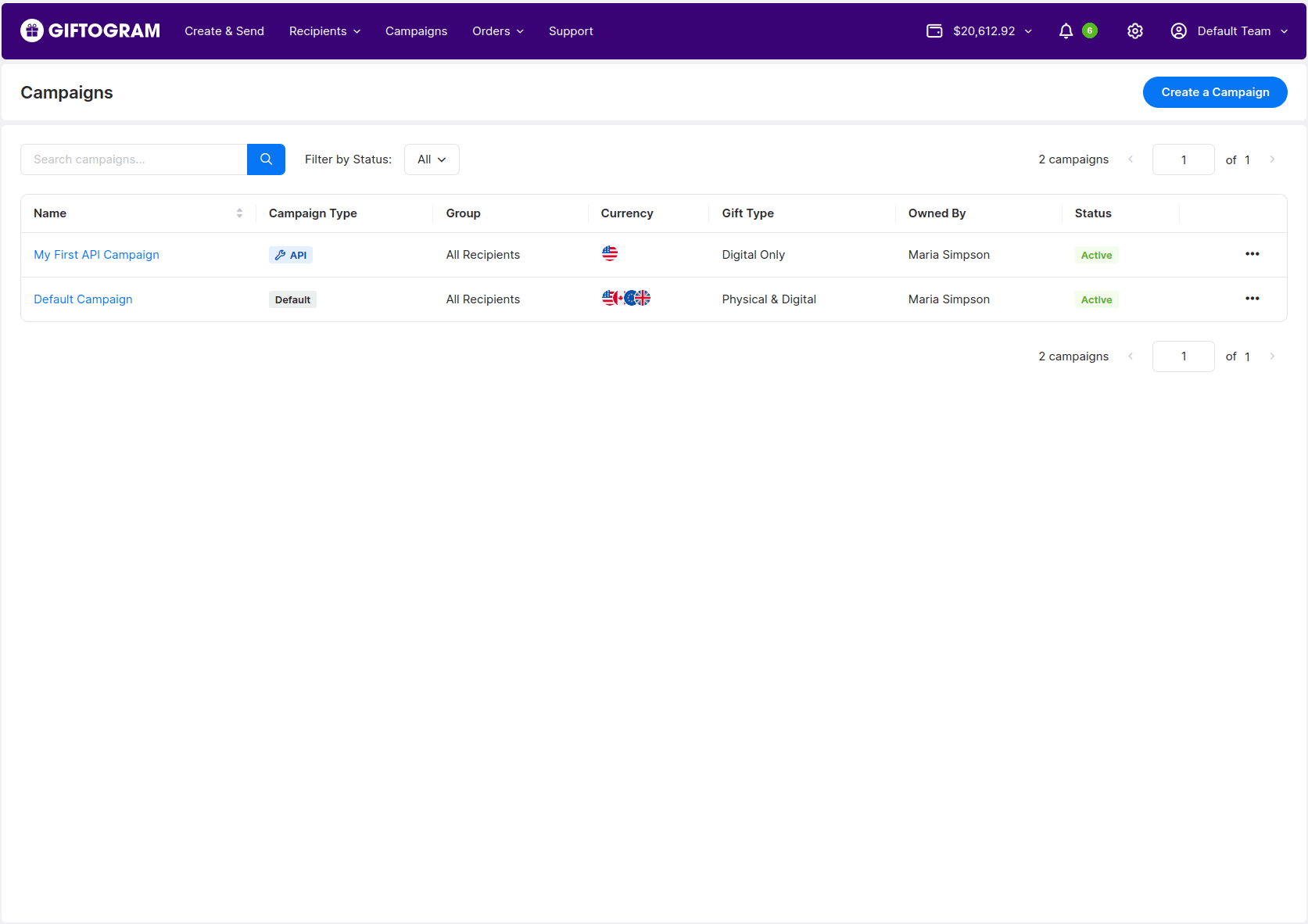Open Default Campaign link

83,299
